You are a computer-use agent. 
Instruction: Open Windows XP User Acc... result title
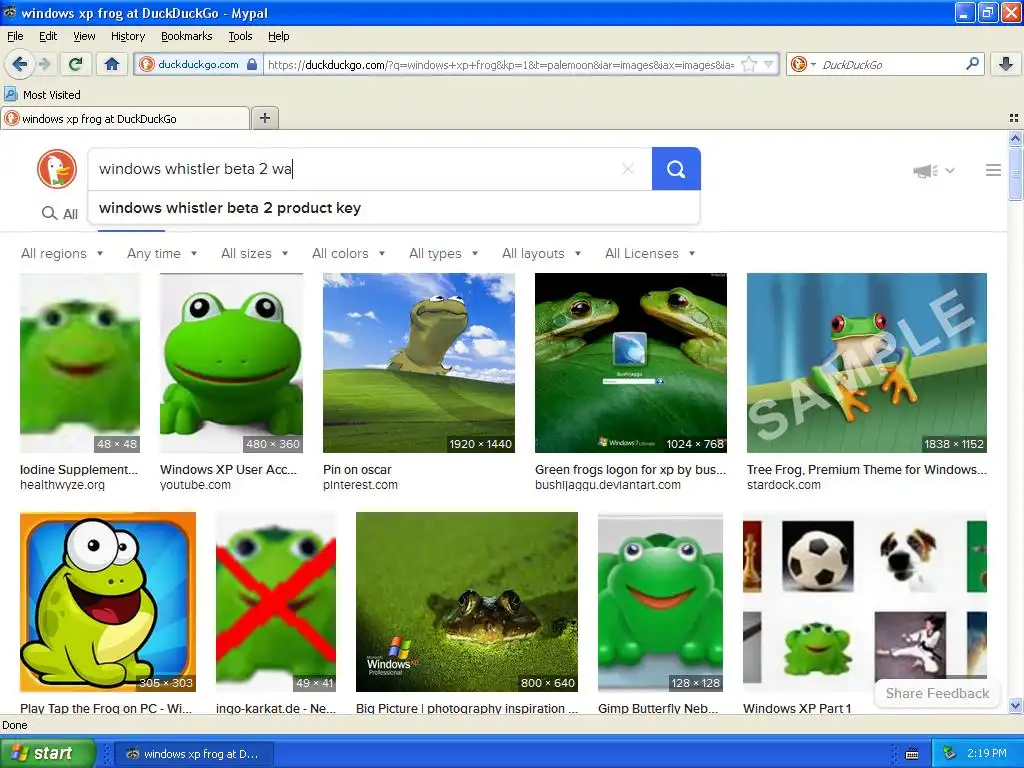(229, 470)
